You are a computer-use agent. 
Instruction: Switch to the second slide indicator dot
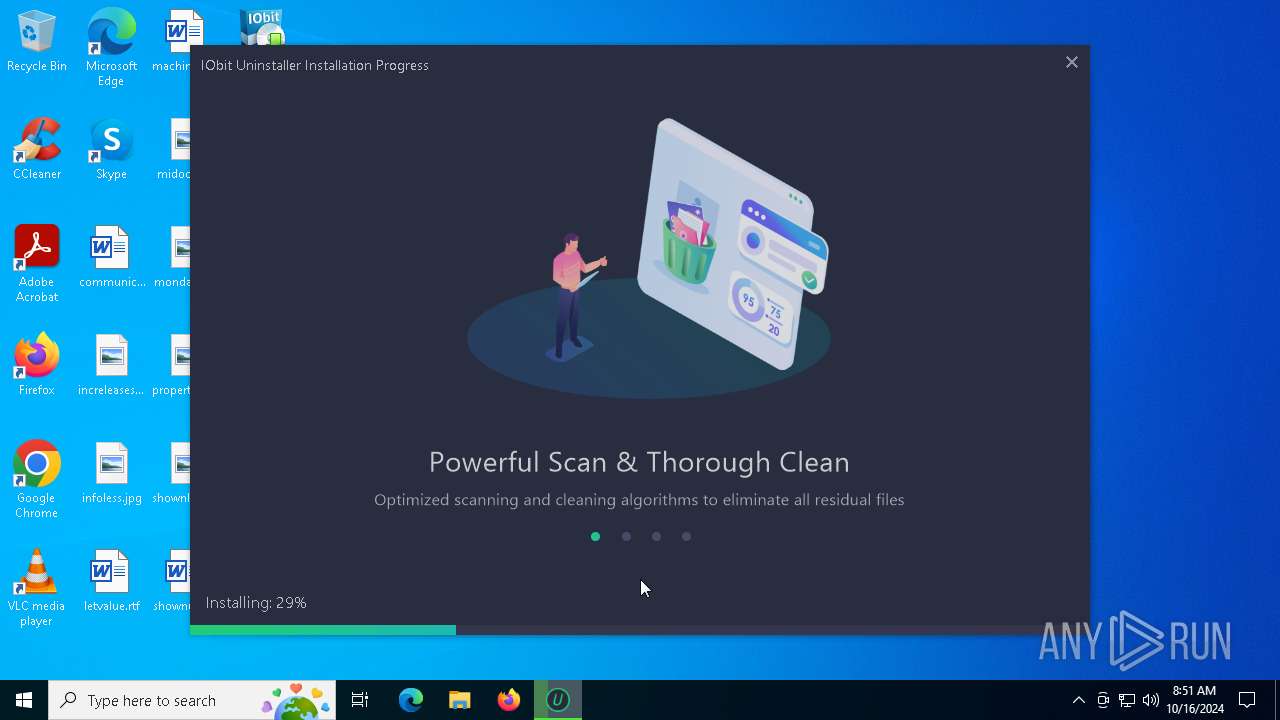click(626, 537)
